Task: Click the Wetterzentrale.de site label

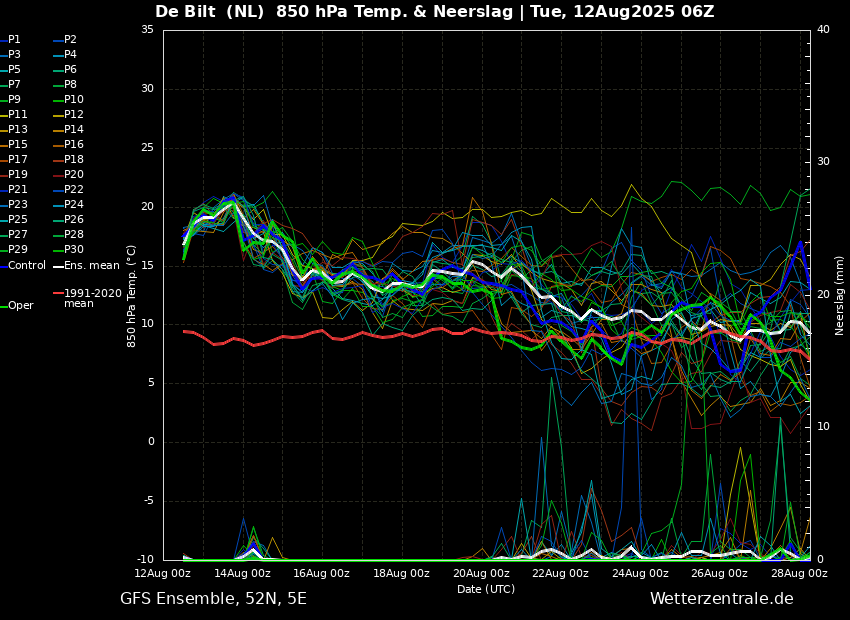Action: tap(721, 599)
